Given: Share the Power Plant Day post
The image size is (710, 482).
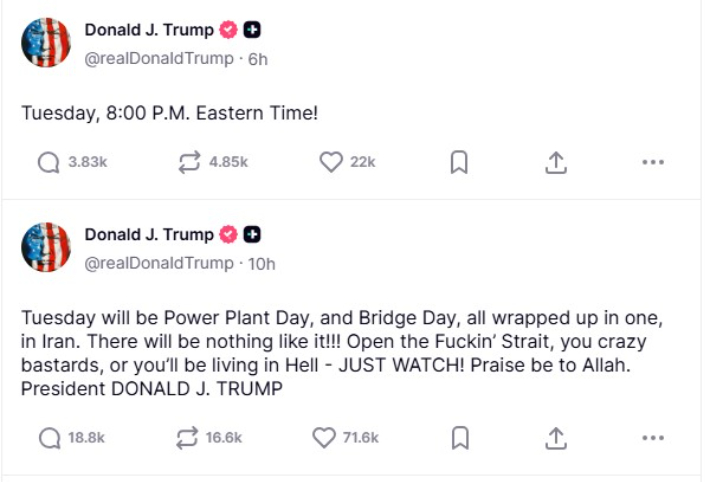Looking at the screenshot, I should [x=557, y=437].
